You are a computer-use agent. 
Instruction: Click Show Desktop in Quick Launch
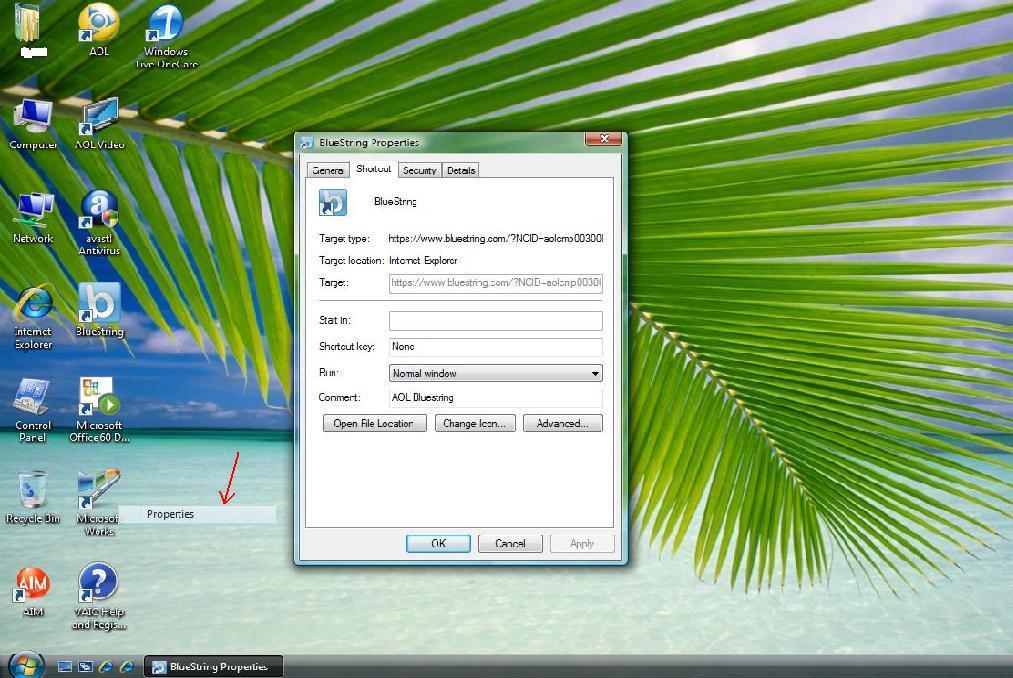[65, 666]
